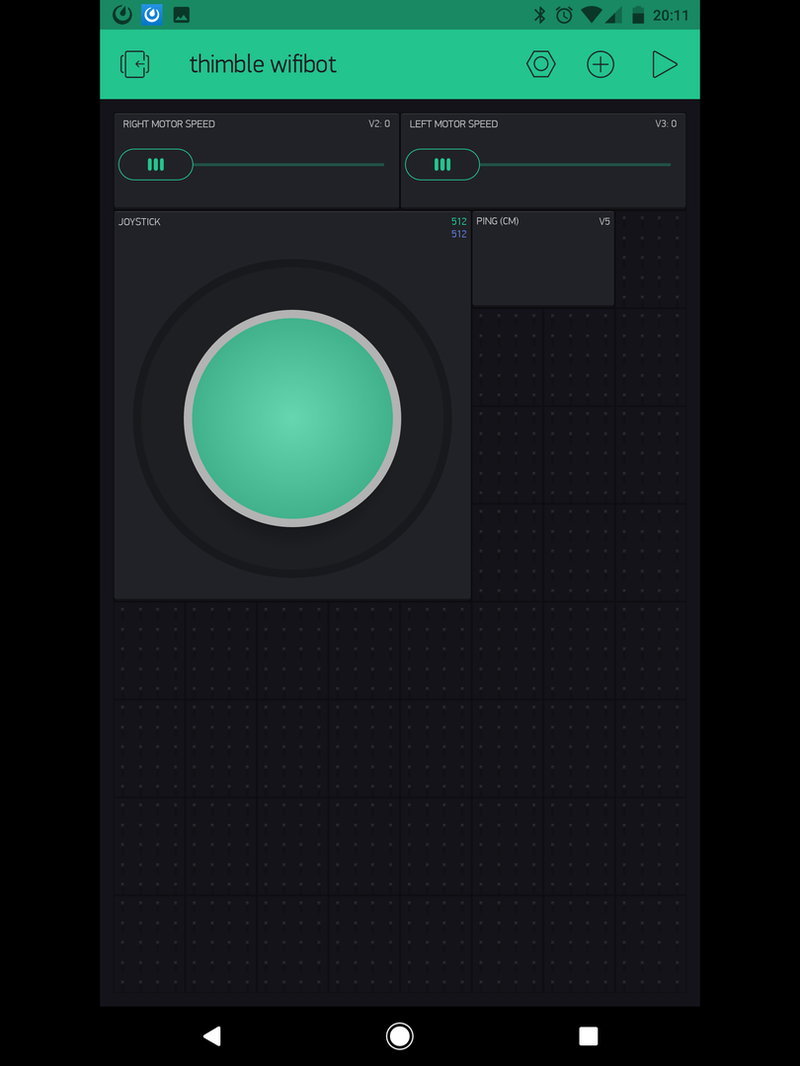This screenshot has width=800, height=1066.
Task: Select the Right Motor Speed slider handle
Action: click(x=156, y=165)
